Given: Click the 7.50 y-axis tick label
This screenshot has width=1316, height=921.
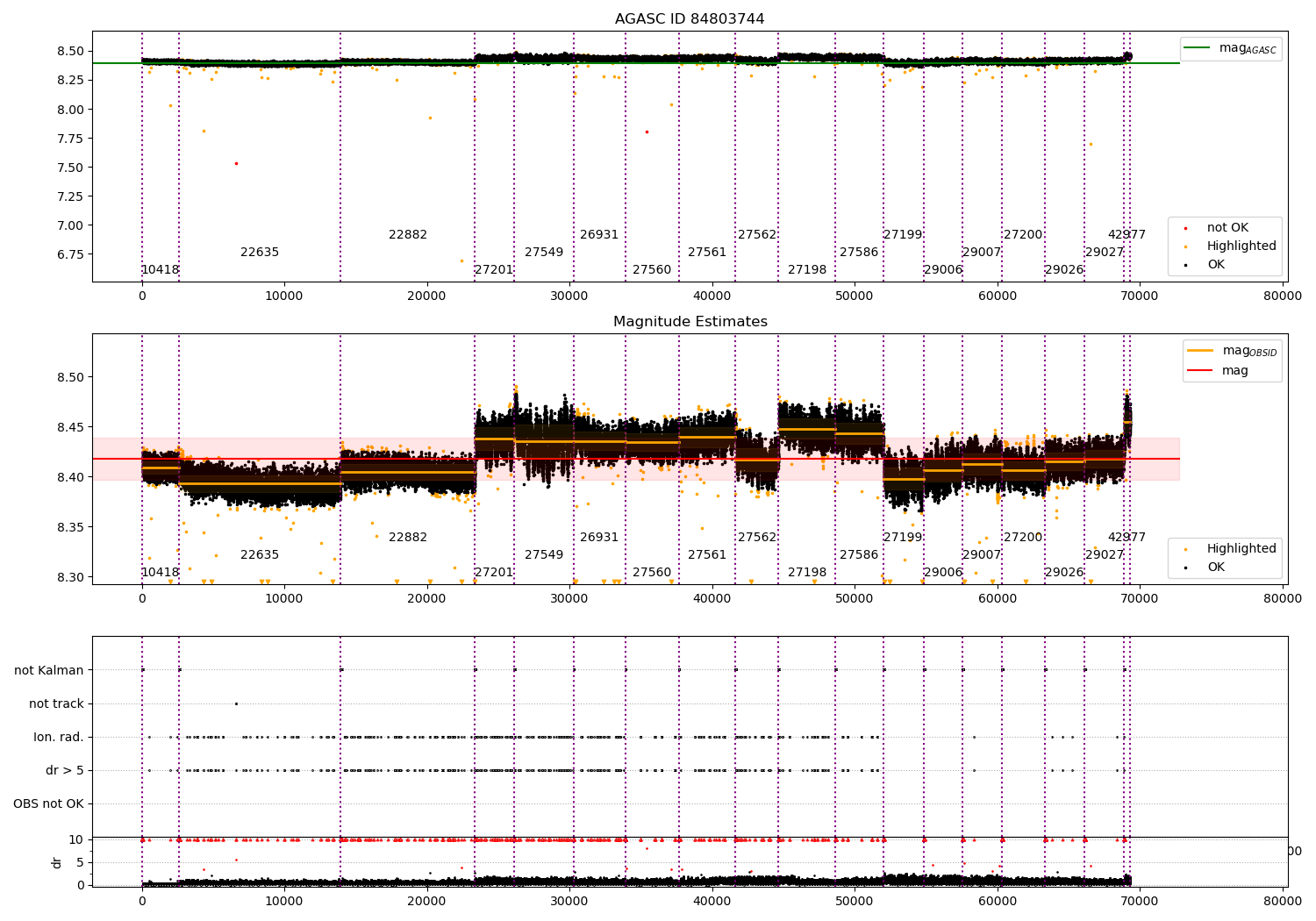Looking at the screenshot, I should (70, 168).
